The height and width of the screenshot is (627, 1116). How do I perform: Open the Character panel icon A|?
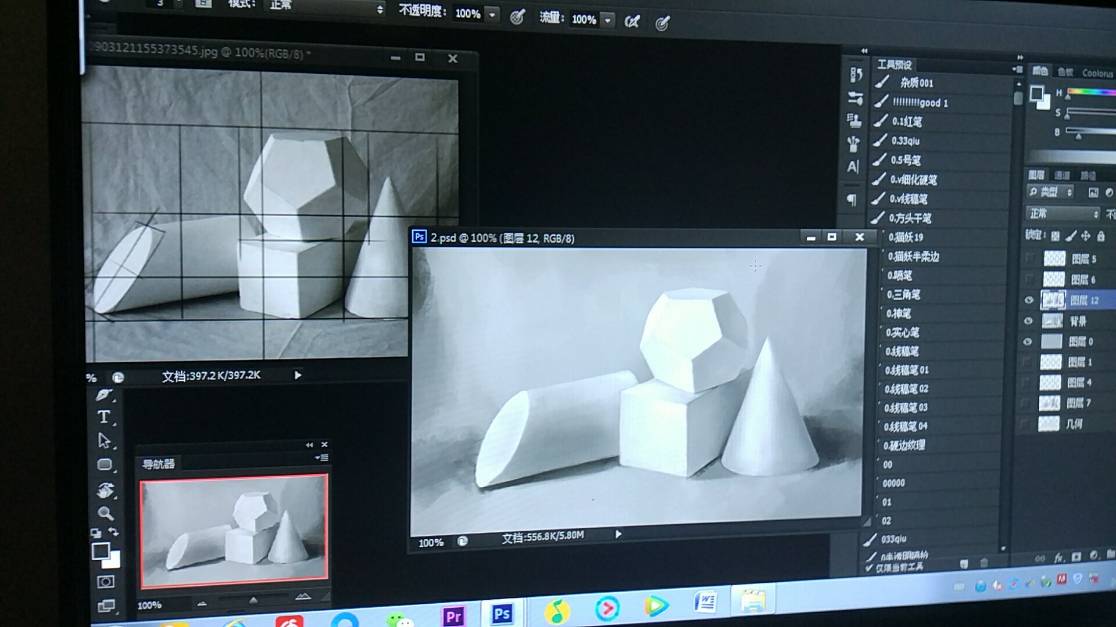853,167
